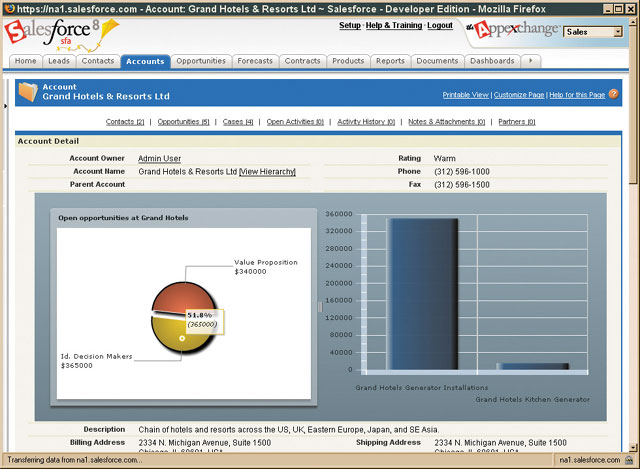Click the Firefox icon in title bar
This screenshot has height=469, width=640.
pos(9,8)
